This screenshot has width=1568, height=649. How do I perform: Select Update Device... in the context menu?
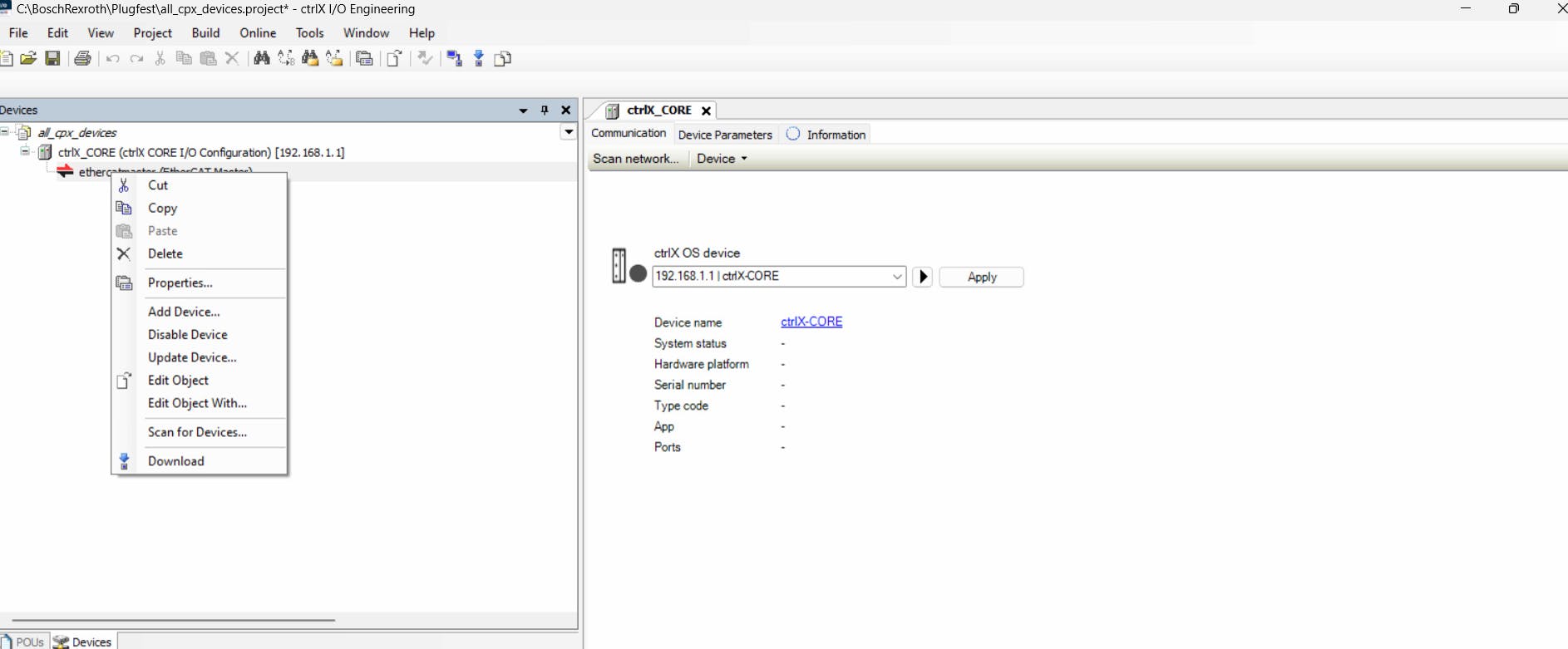pos(200,357)
